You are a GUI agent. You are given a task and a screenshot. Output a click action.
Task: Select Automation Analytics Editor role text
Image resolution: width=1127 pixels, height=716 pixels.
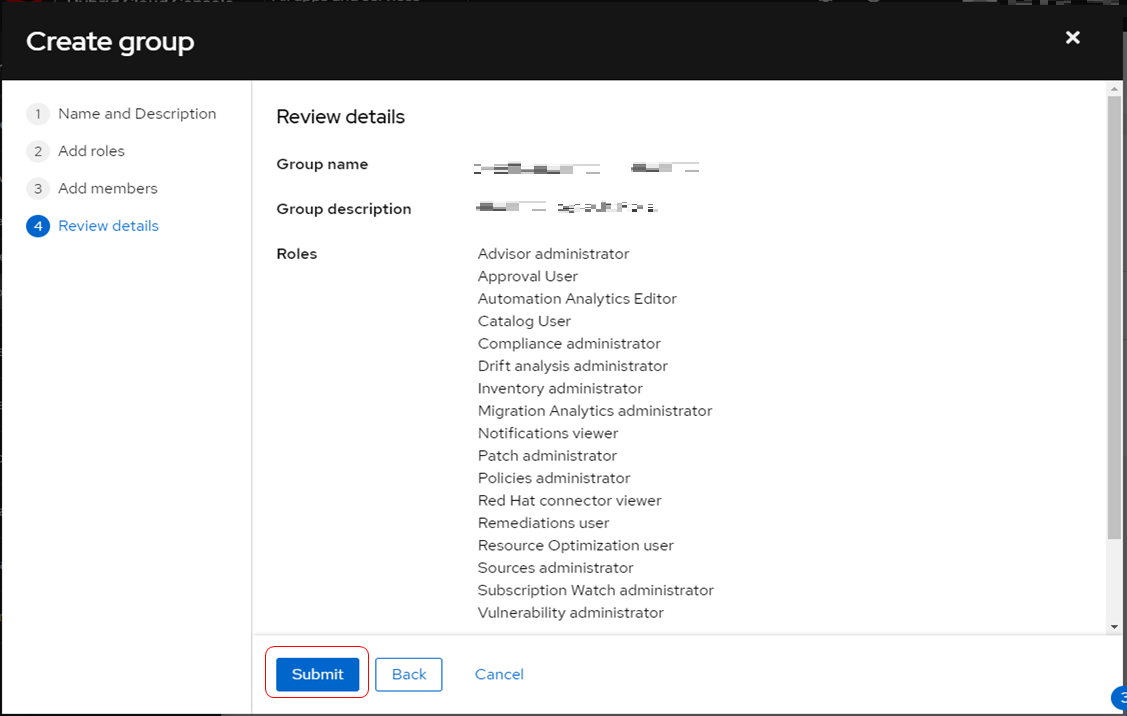point(577,298)
